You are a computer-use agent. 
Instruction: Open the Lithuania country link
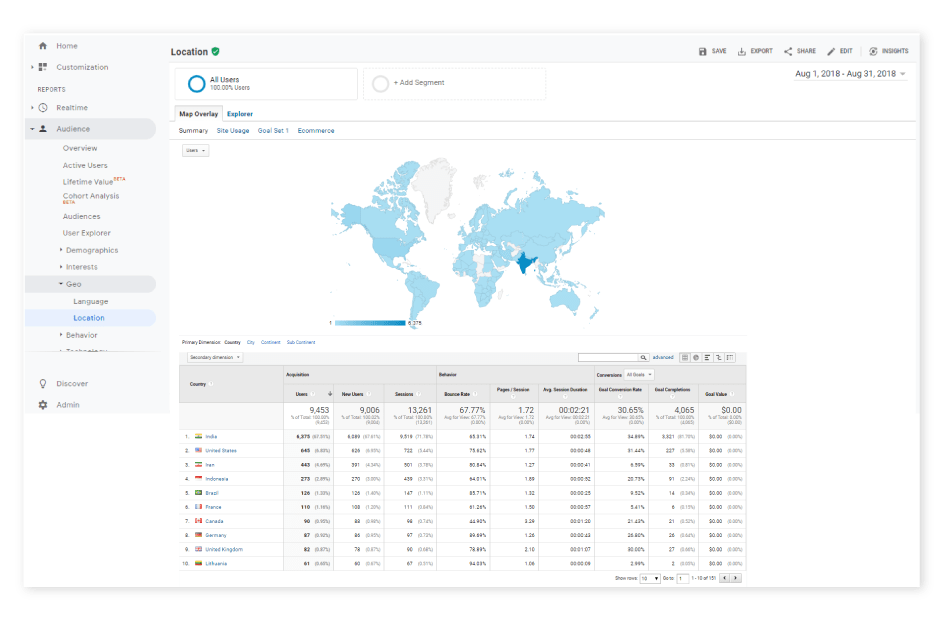point(216,564)
